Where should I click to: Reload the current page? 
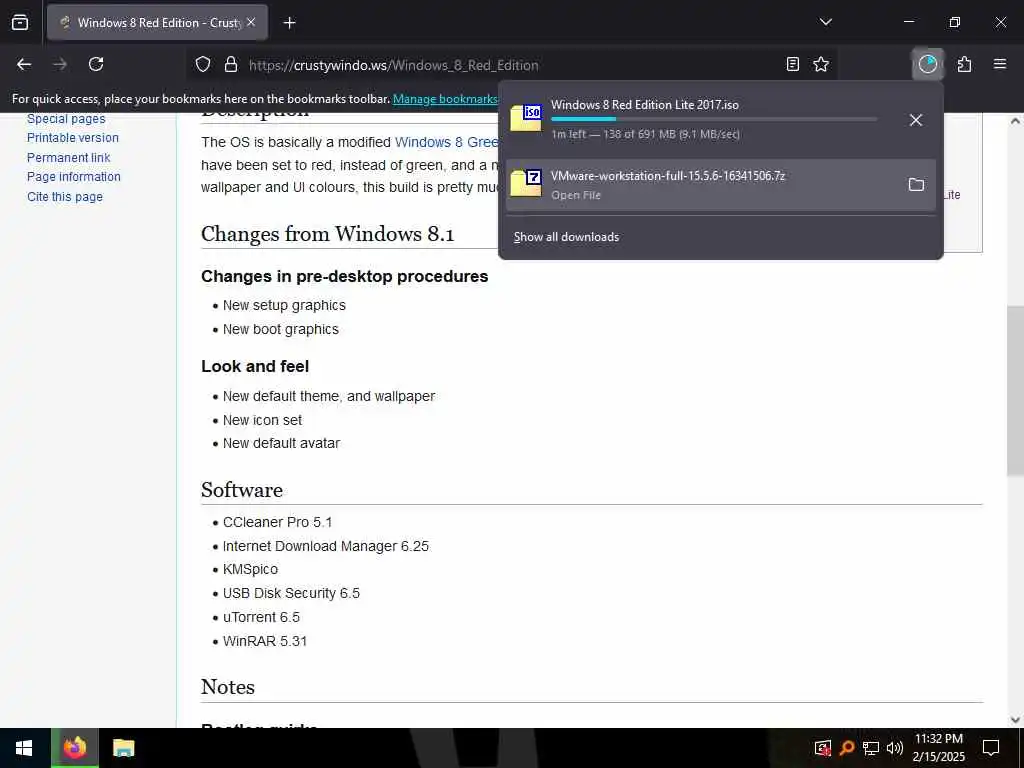(x=96, y=64)
